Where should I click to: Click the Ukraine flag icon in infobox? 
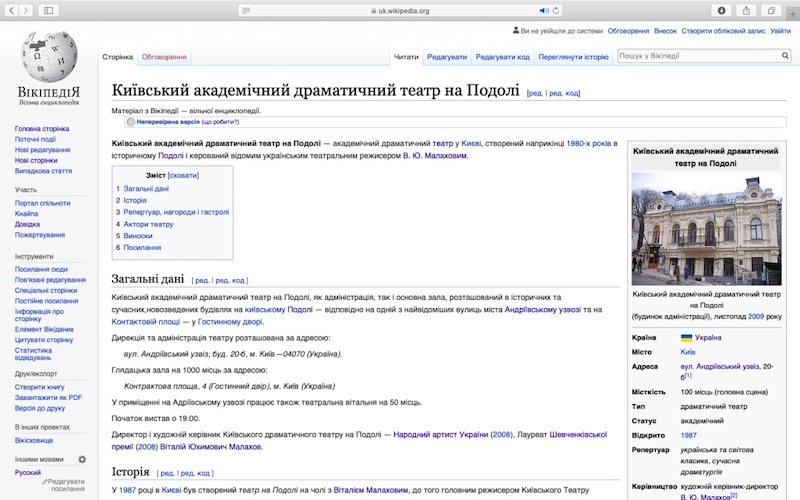(x=686, y=338)
